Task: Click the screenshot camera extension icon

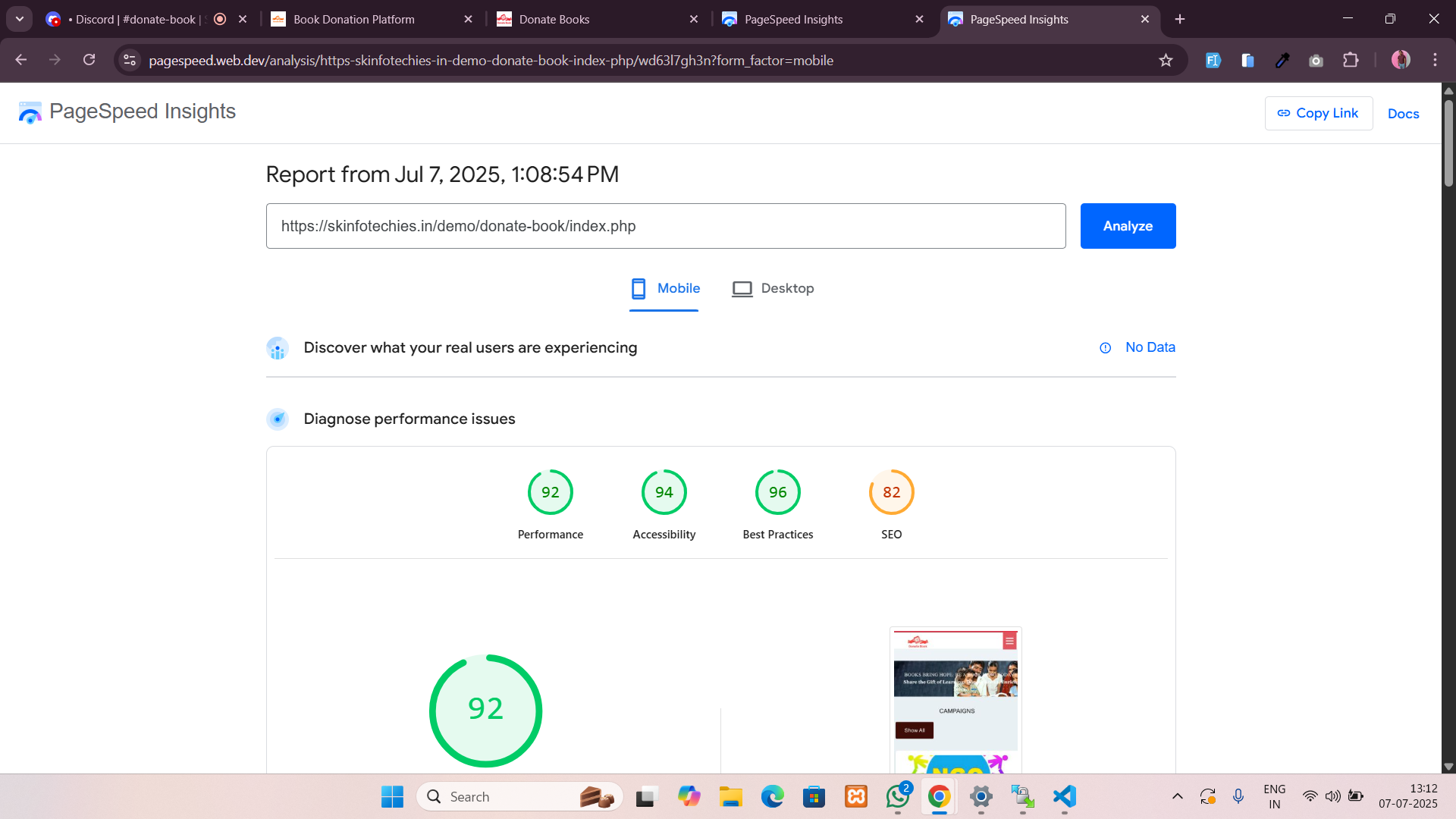Action: [x=1316, y=61]
